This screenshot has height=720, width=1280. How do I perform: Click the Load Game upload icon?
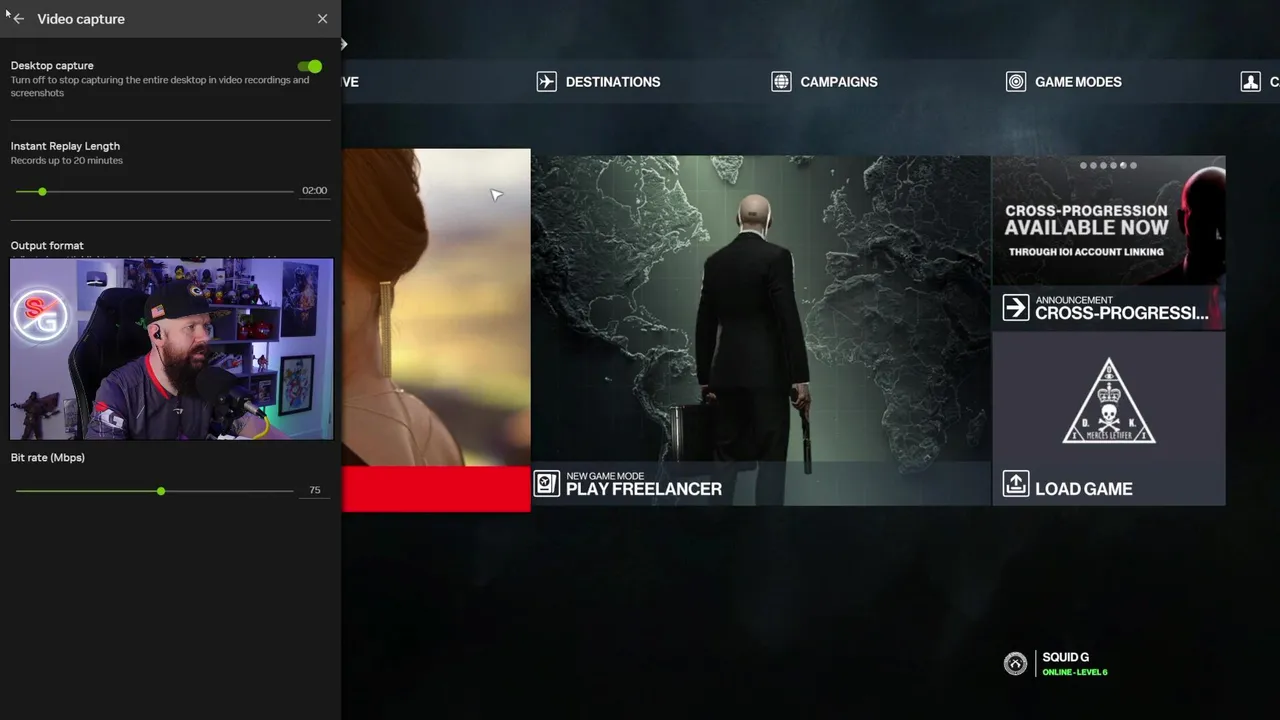pos(1015,484)
